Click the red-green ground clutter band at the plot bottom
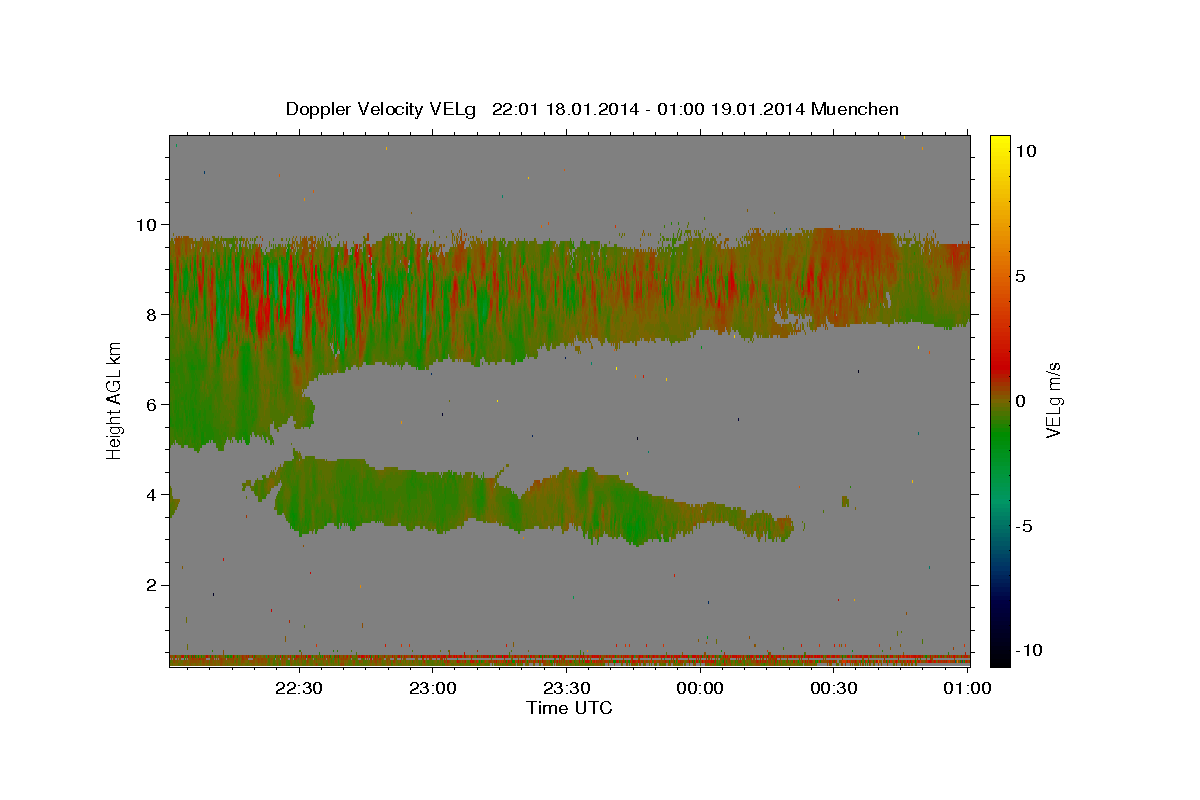 pyautogui.click(x=570, y=660)
